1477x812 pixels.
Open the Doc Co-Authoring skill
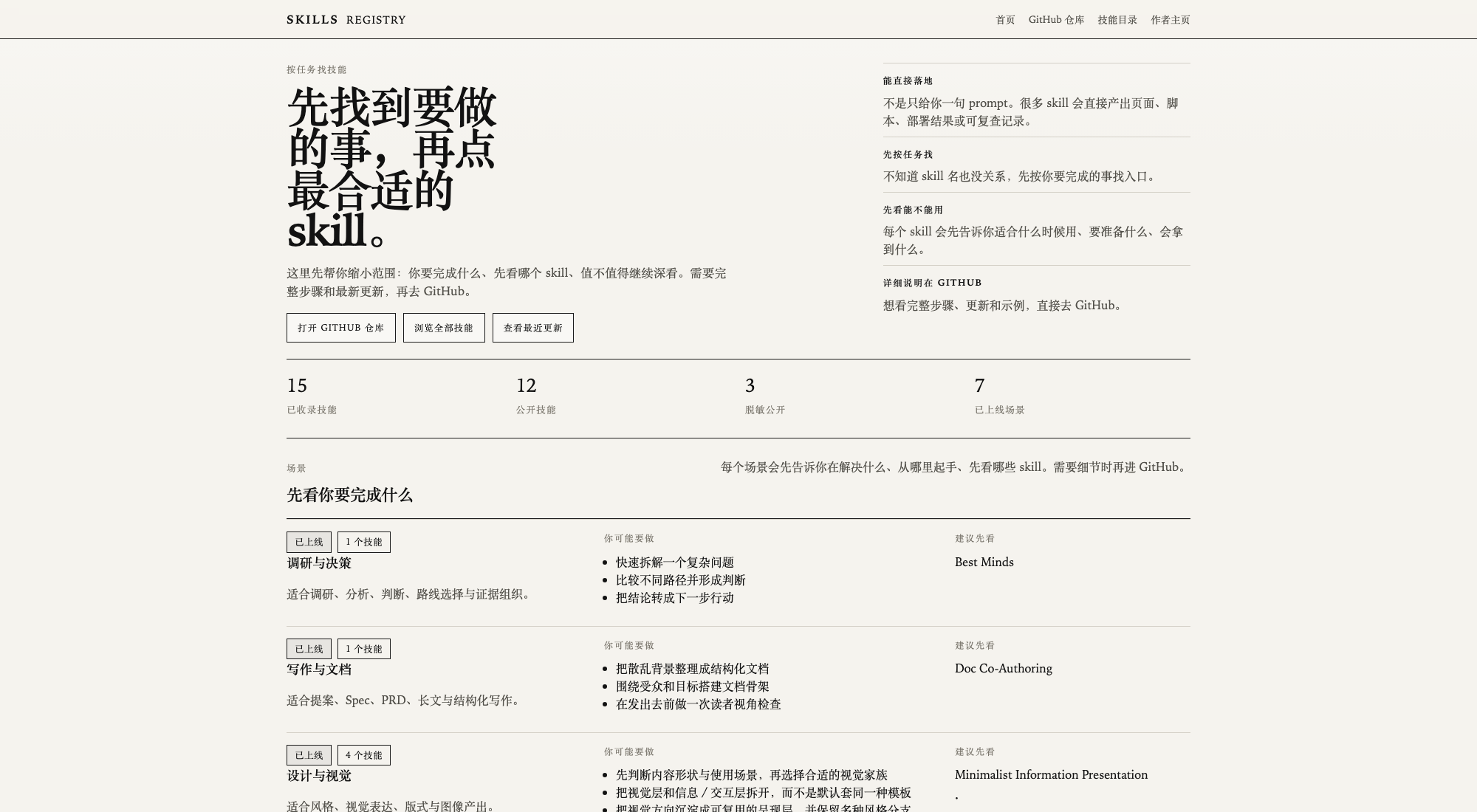(1004, 668)
